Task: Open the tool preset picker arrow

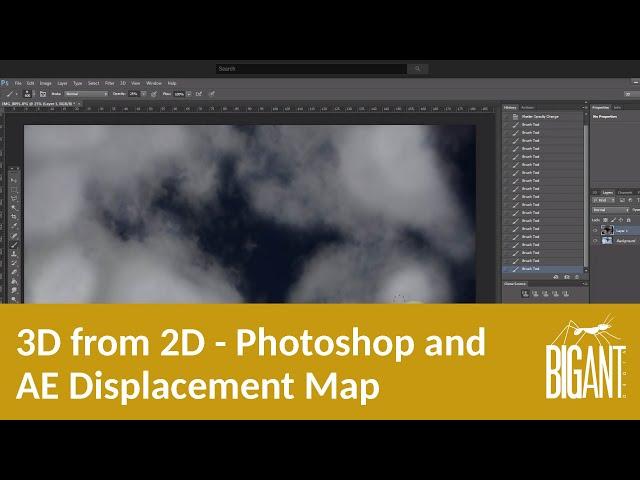Action: coord(16,94)
